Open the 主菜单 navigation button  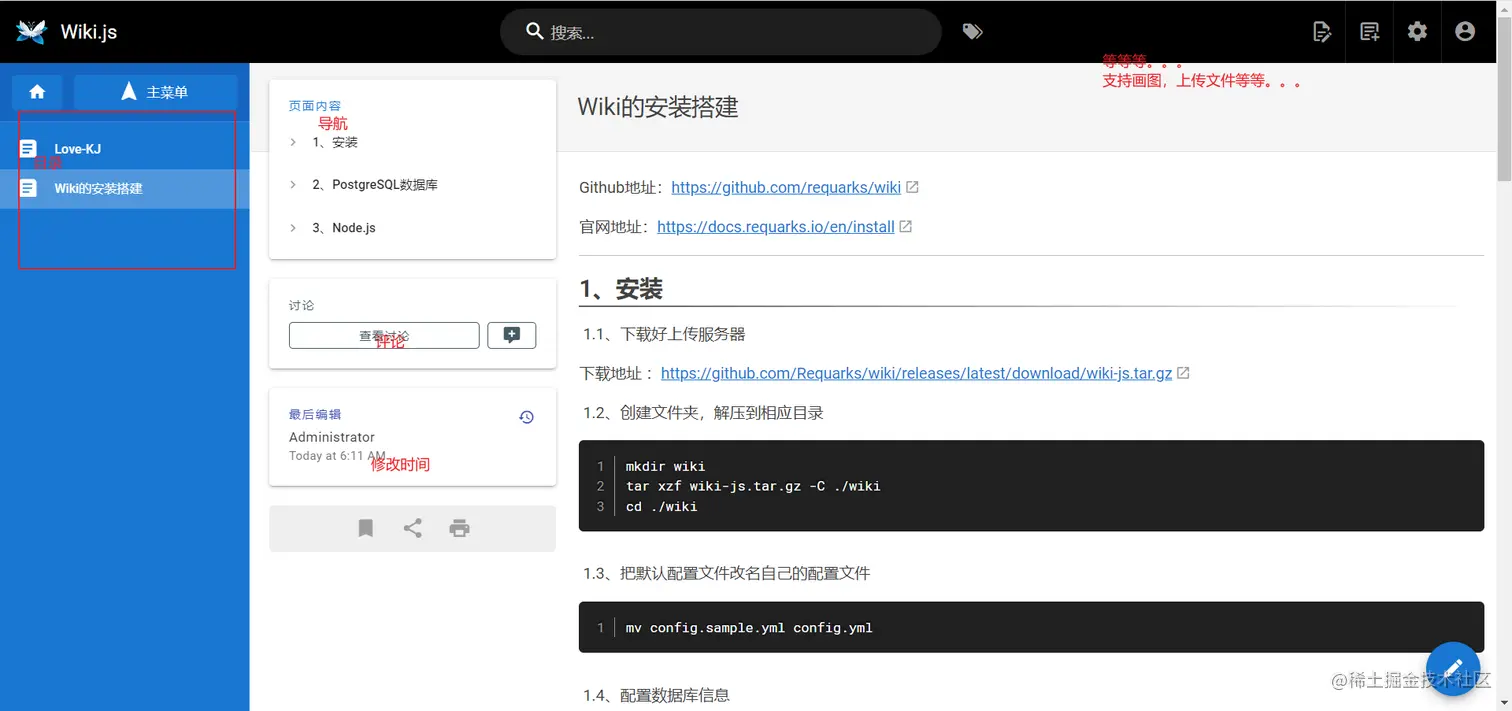[156, 92]
